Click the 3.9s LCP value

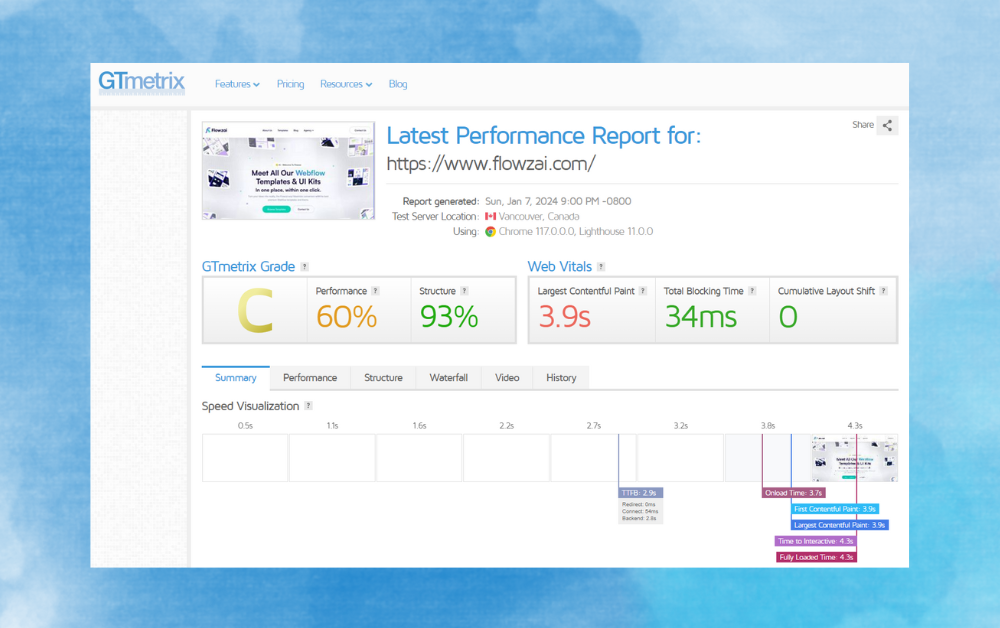click(564, 317)
